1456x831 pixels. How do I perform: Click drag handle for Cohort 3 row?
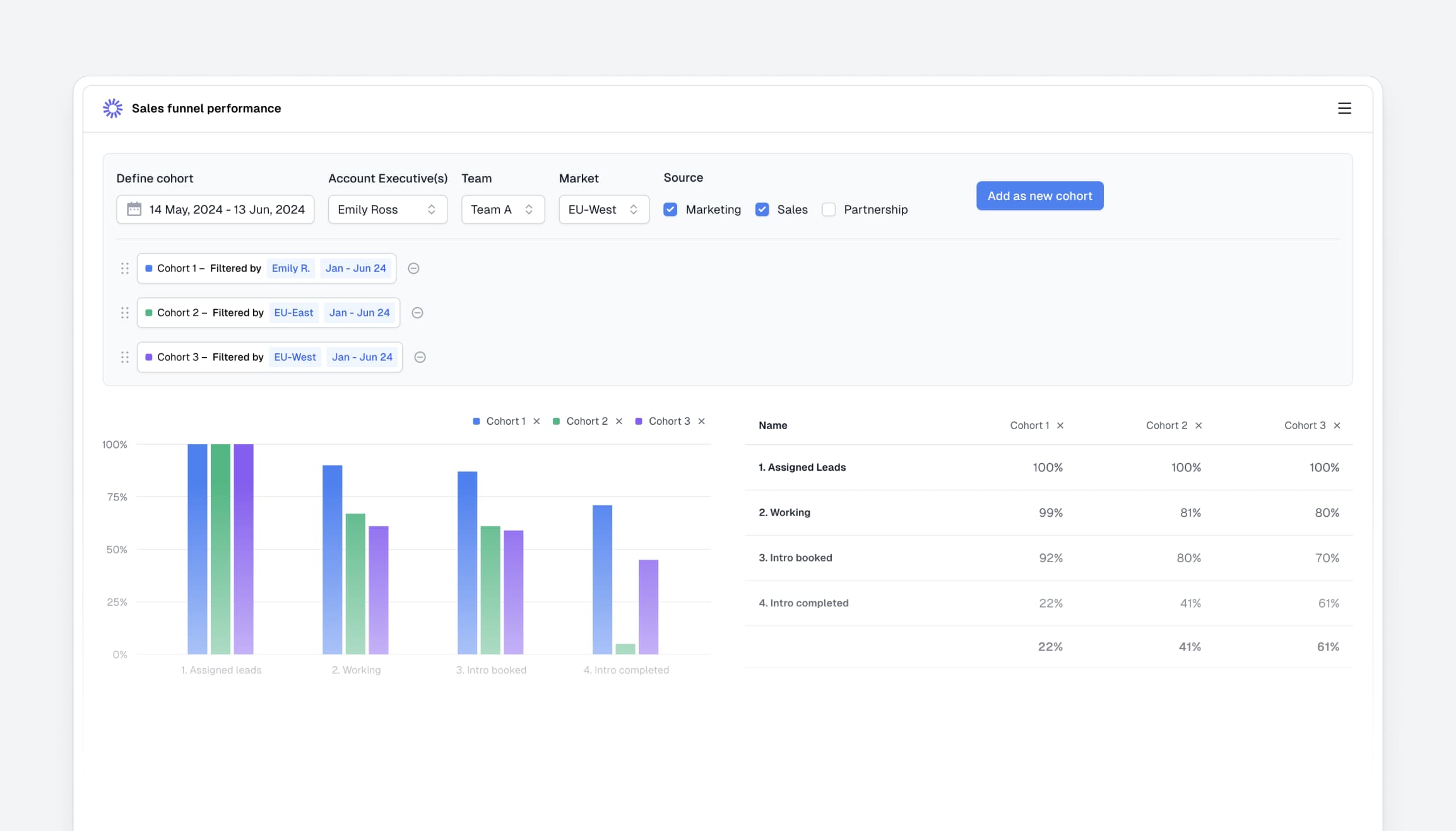point(125,357)
